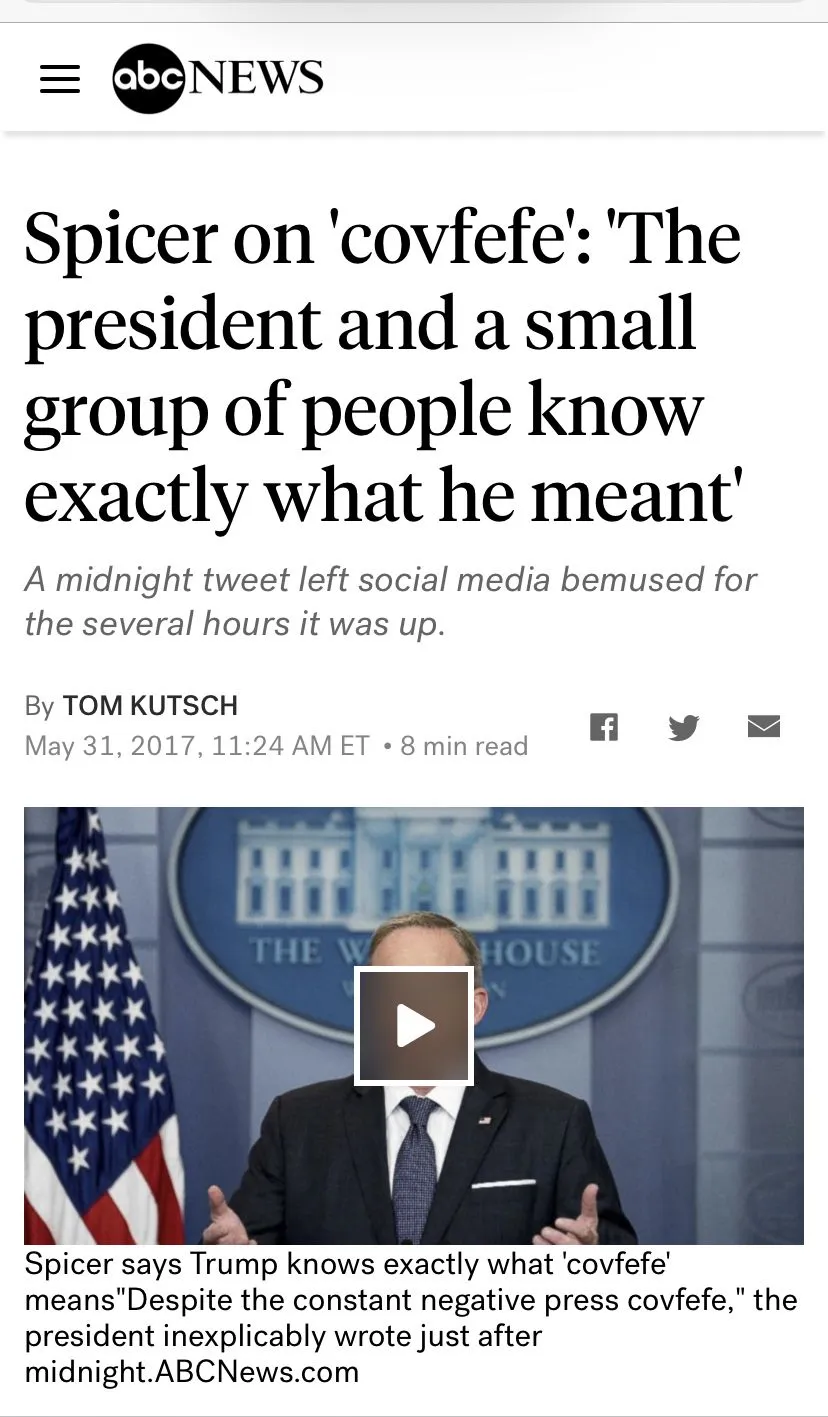Share the article on Facebook
This screenshot has width=828, height=1417.
pos(604,727)
